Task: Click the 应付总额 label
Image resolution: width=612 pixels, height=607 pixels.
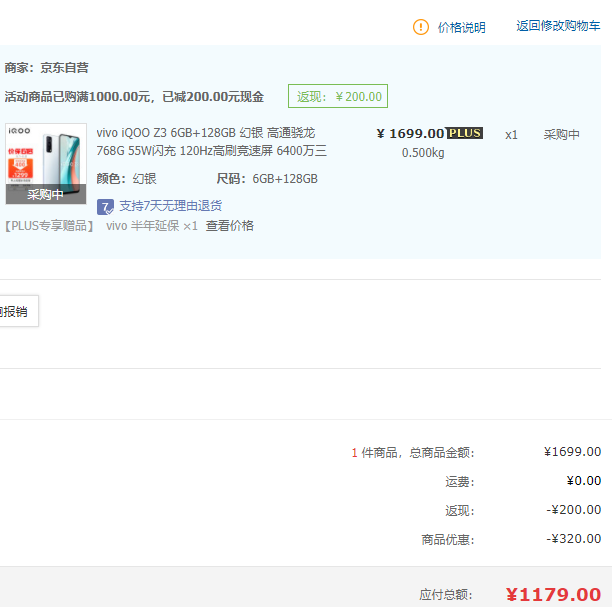Action: (446, 595)
